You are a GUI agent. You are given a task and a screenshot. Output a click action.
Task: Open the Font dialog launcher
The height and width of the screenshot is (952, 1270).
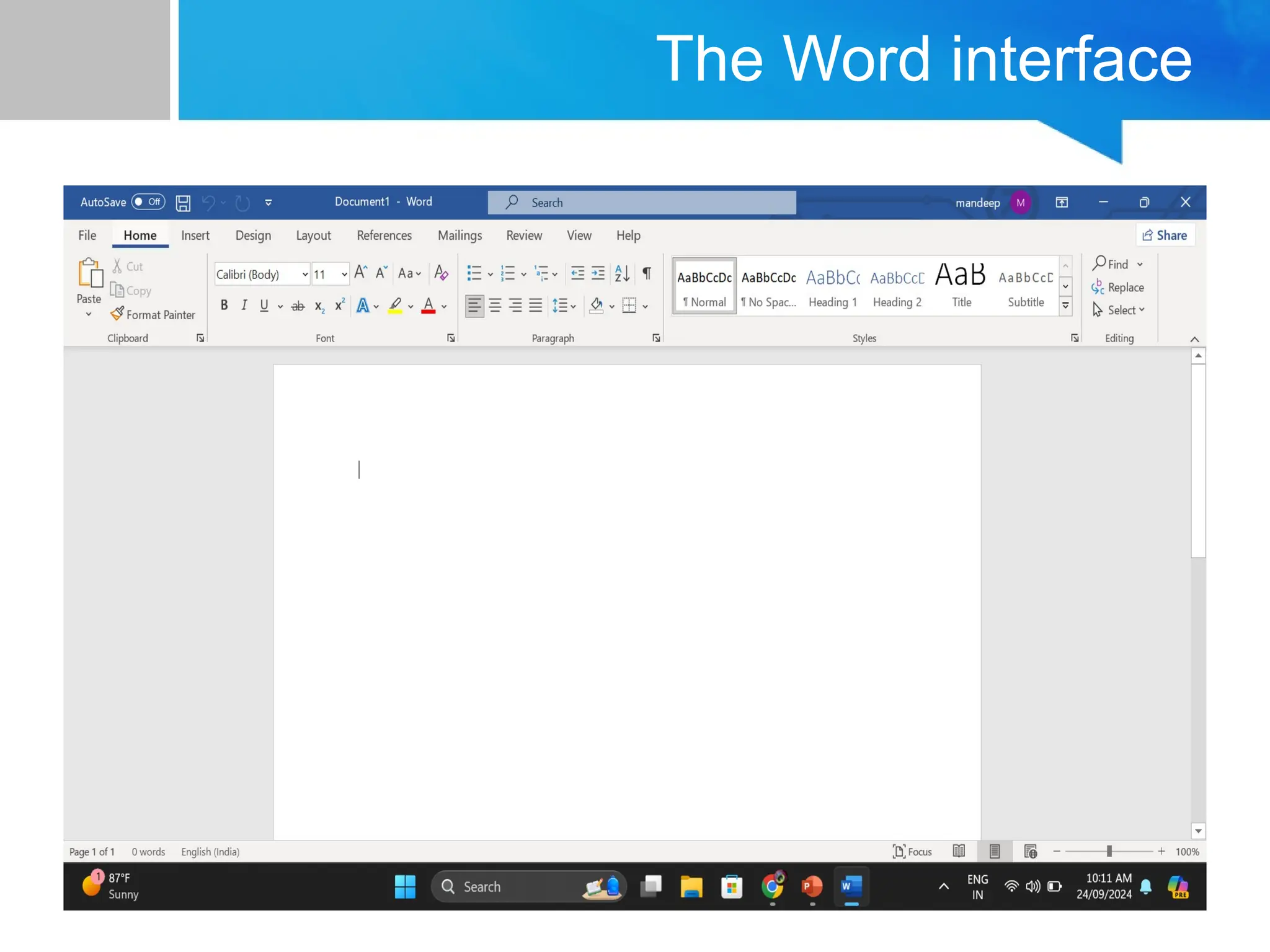point(451,338)
